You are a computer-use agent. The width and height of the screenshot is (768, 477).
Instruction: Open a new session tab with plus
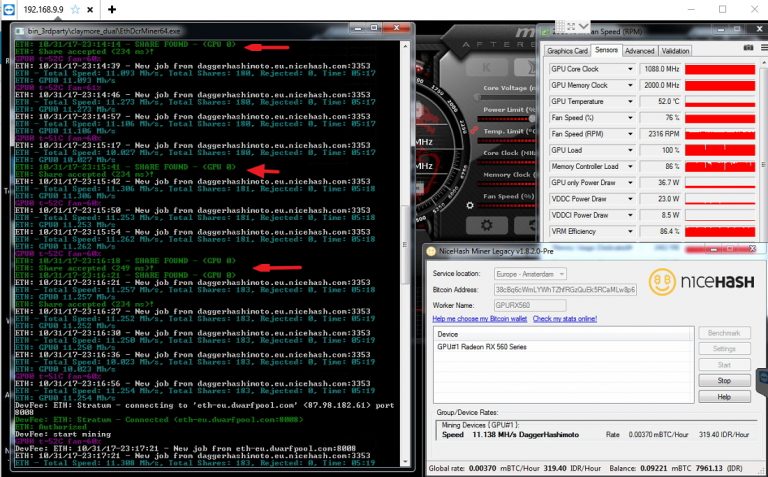pos(112,9)
